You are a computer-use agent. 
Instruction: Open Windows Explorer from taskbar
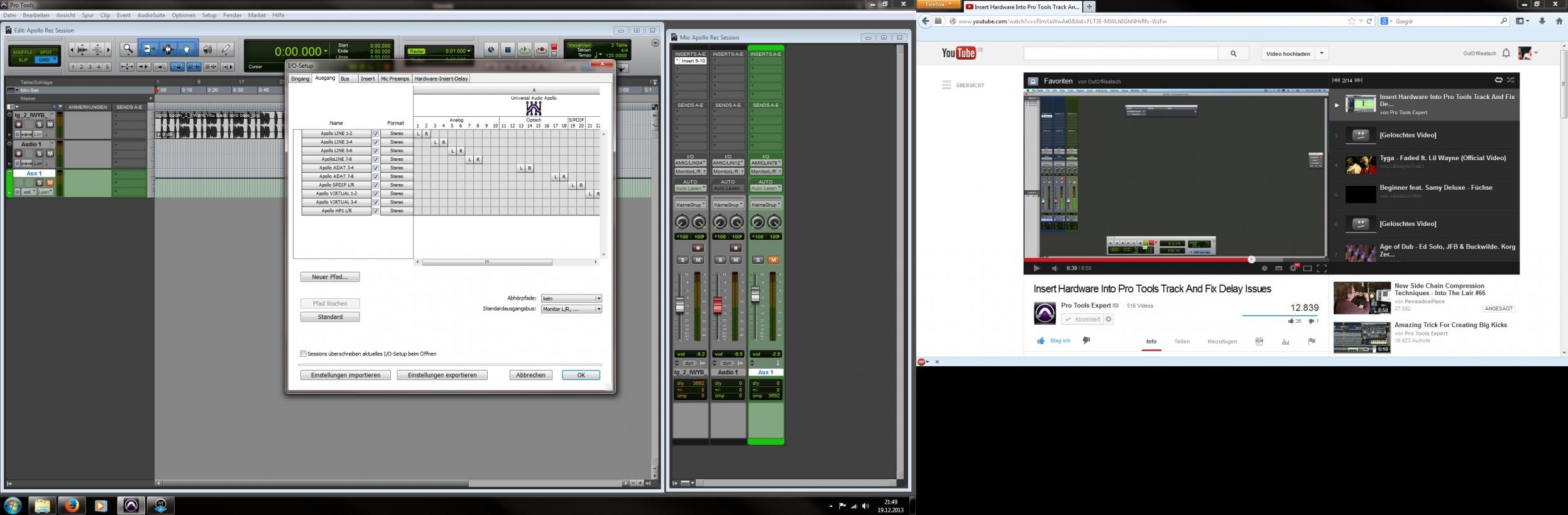tap(41, 505)
